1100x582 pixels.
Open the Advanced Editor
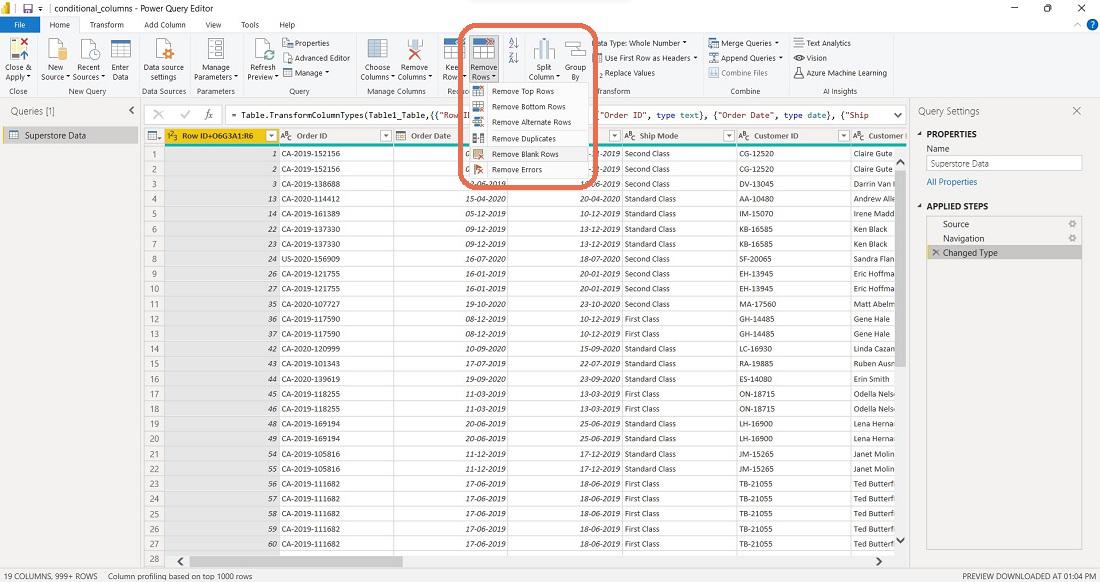316,58
